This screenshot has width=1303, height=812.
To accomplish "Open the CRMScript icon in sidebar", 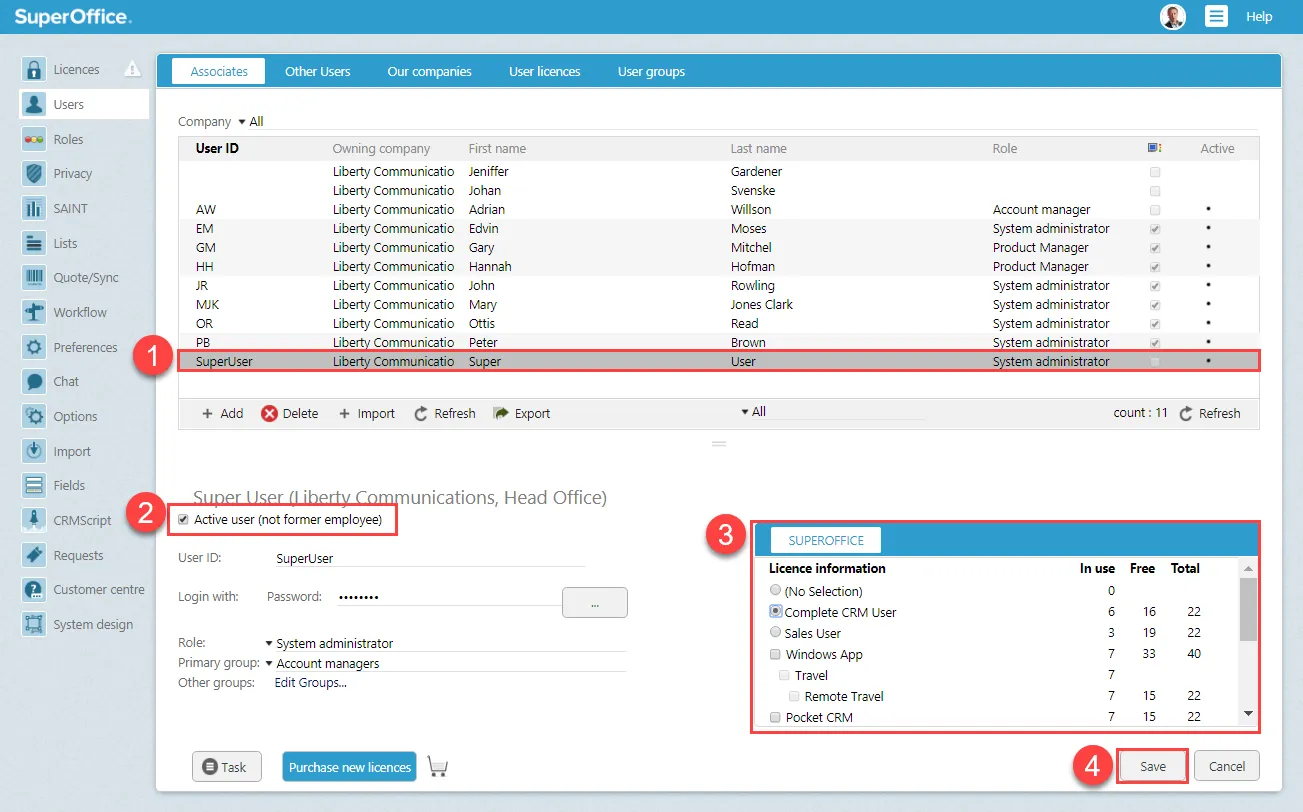I will pos(35,520).
